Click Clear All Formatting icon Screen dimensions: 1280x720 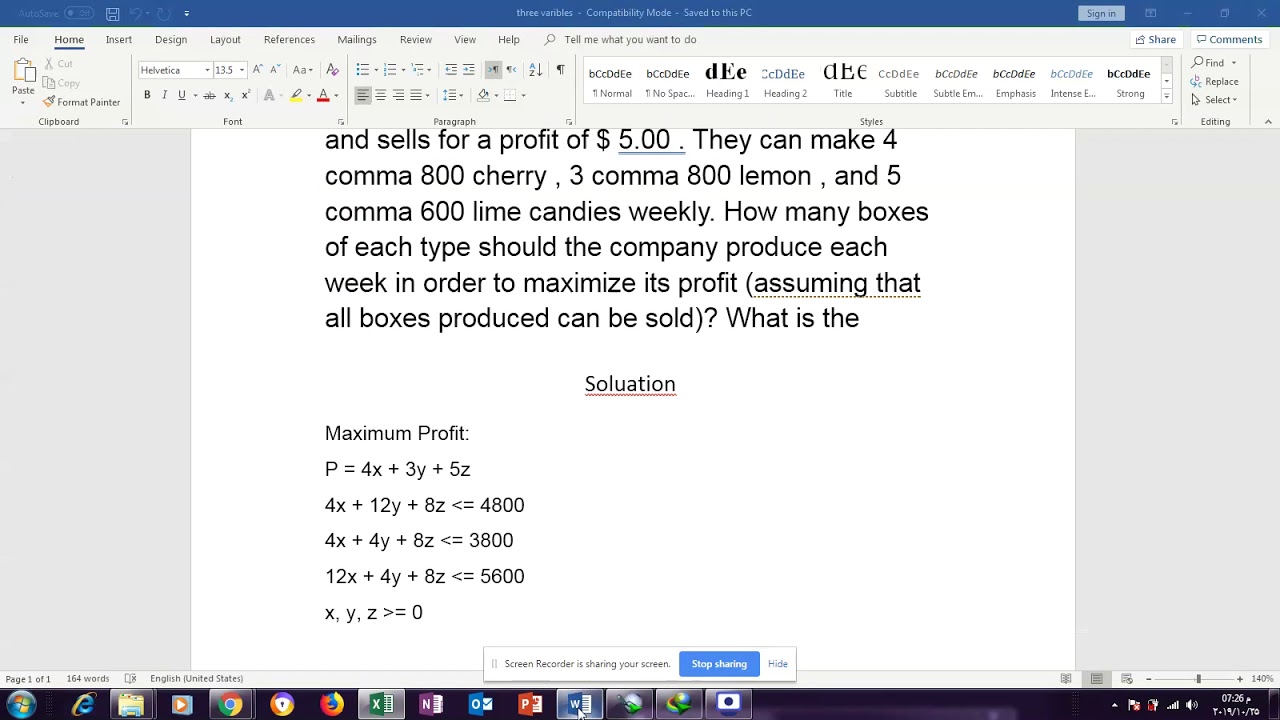pos(333,70)
